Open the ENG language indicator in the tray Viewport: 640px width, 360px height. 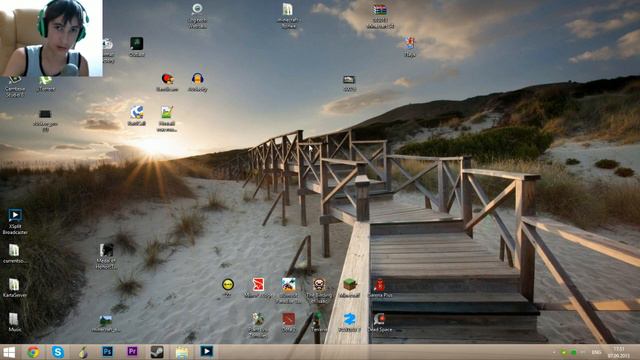pyautogui.click(x=596, y=352)
